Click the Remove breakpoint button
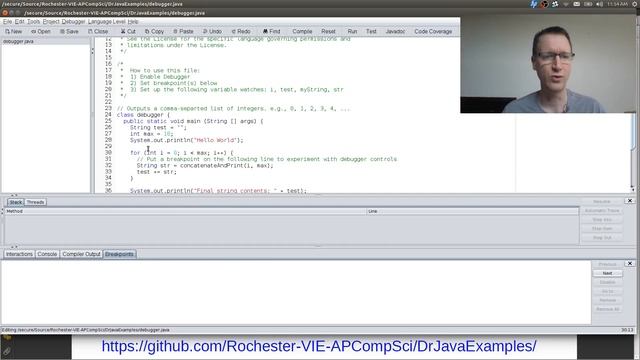The image size is (640, 360). [607, 300]
